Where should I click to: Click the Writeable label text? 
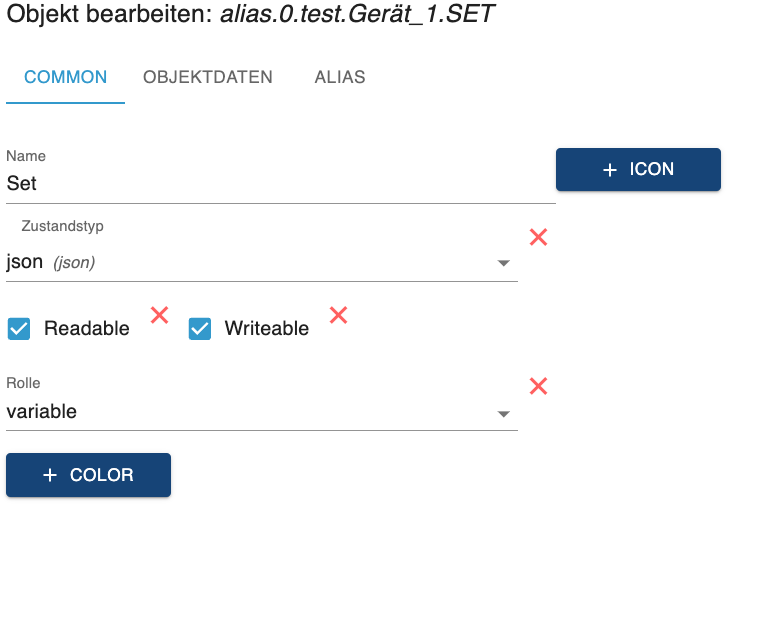point(266,328)
